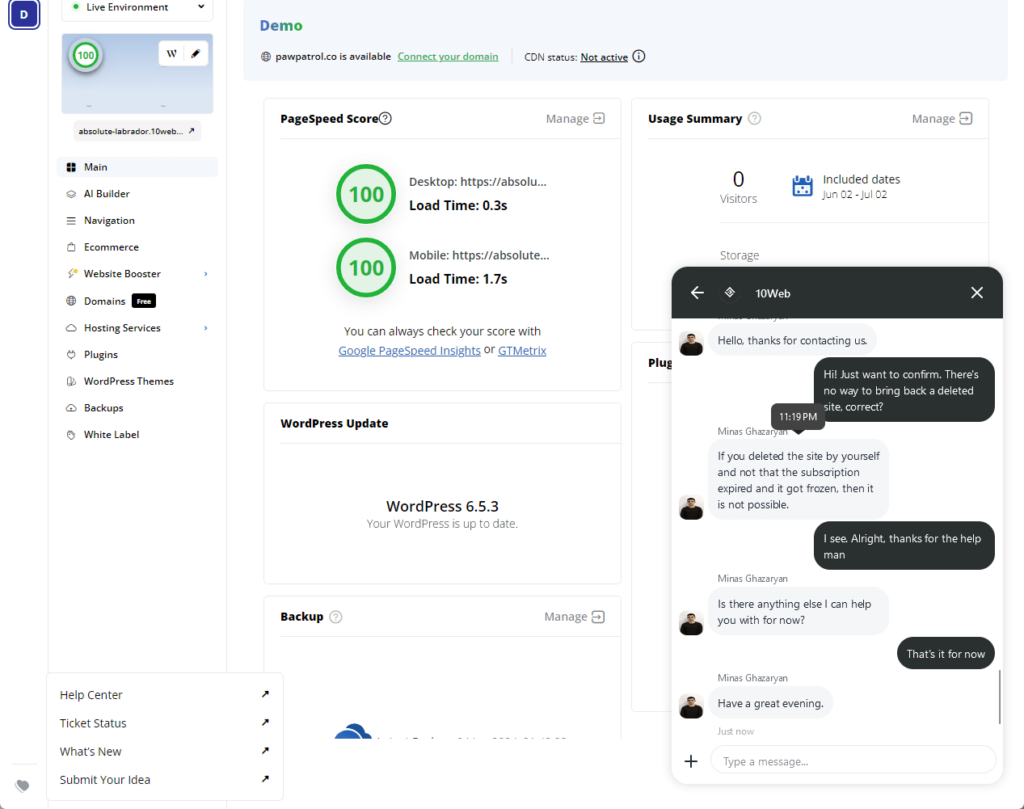Click the Plugins plug icon

pyautogui.click(x=71, y=355)
